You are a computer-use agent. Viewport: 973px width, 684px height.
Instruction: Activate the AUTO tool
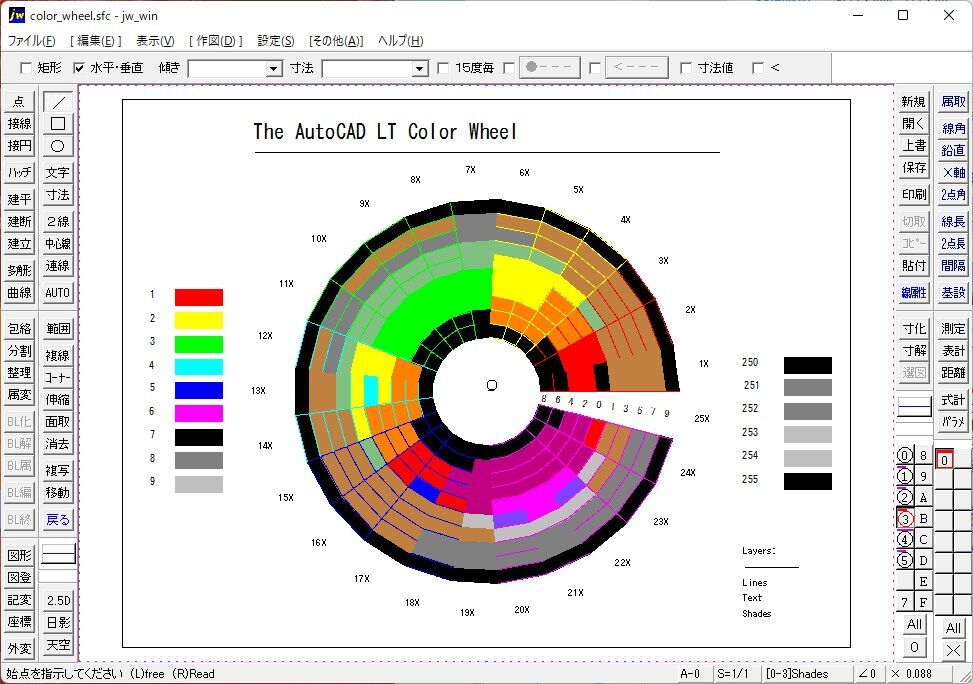[58, 292]
